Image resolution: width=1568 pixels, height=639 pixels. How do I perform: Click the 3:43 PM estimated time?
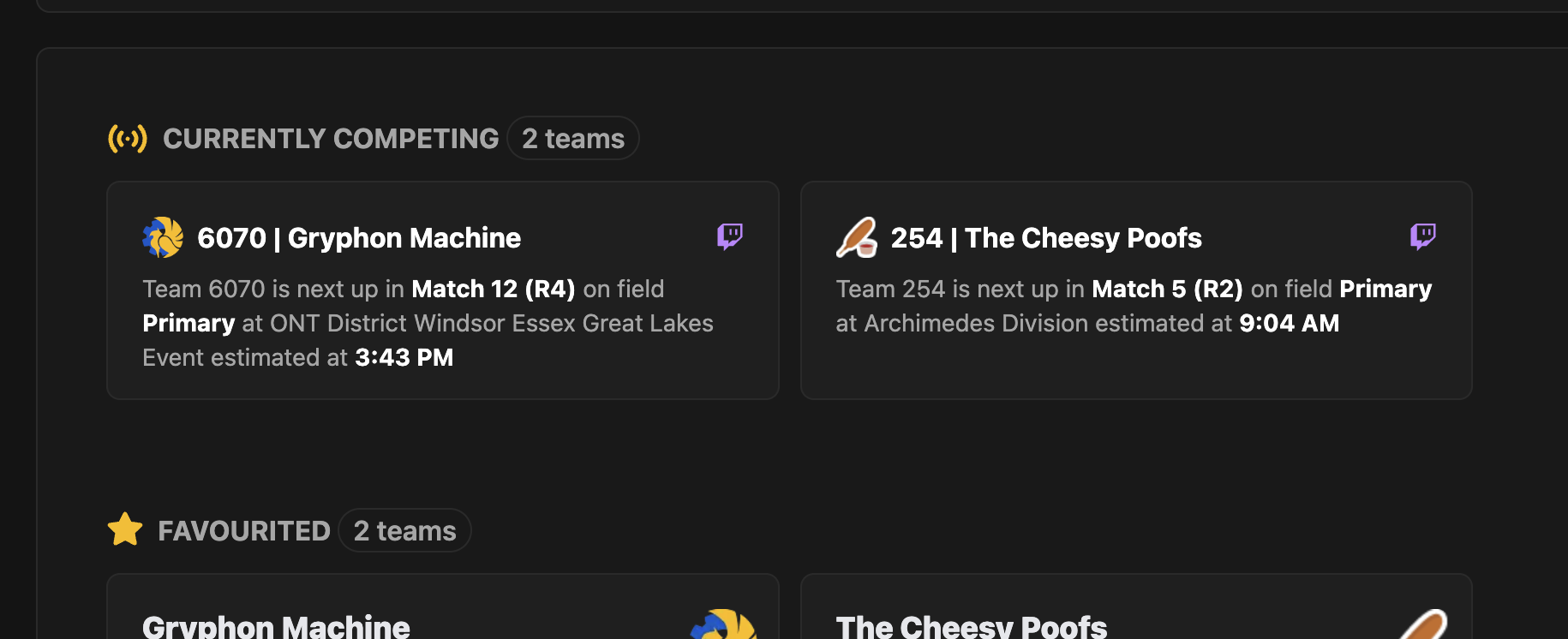(x=404, y=357)
